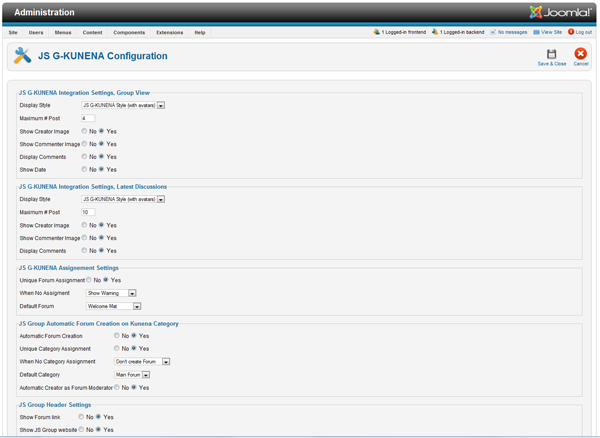Screen dimensions: 600x438
Task: Click the Logged-in backend user icon
Action: (x=436, y=32)
